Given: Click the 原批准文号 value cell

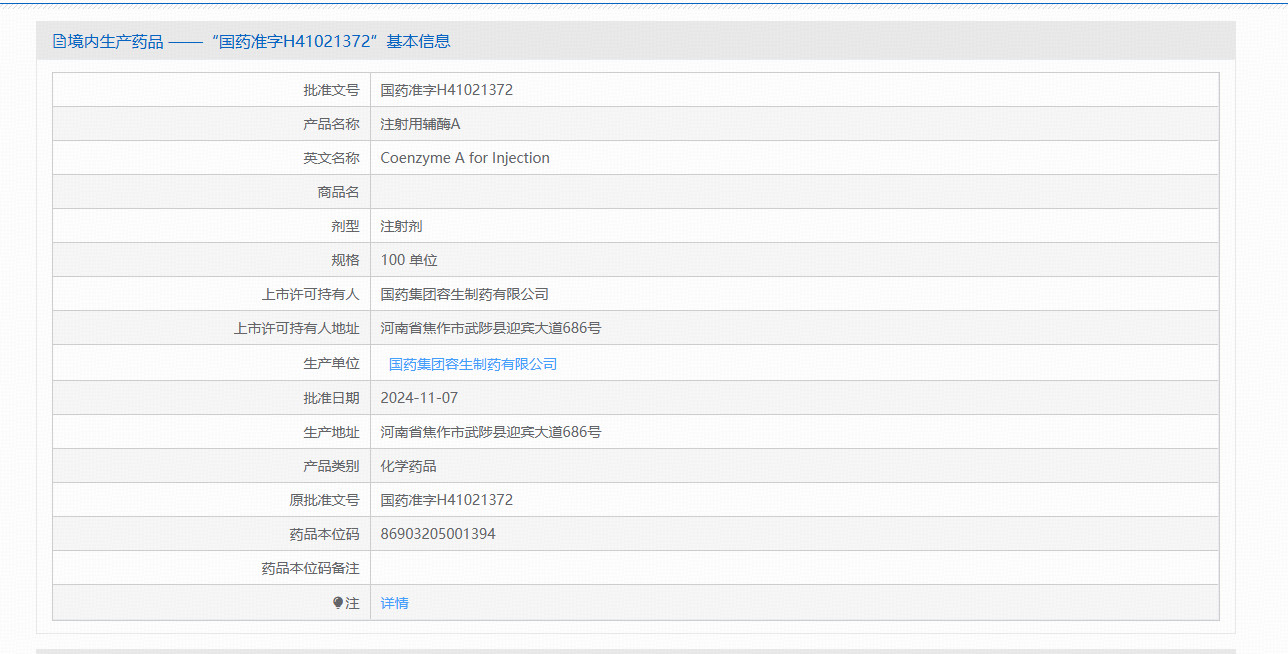Looking at the screenshot, I should [446, 499].
